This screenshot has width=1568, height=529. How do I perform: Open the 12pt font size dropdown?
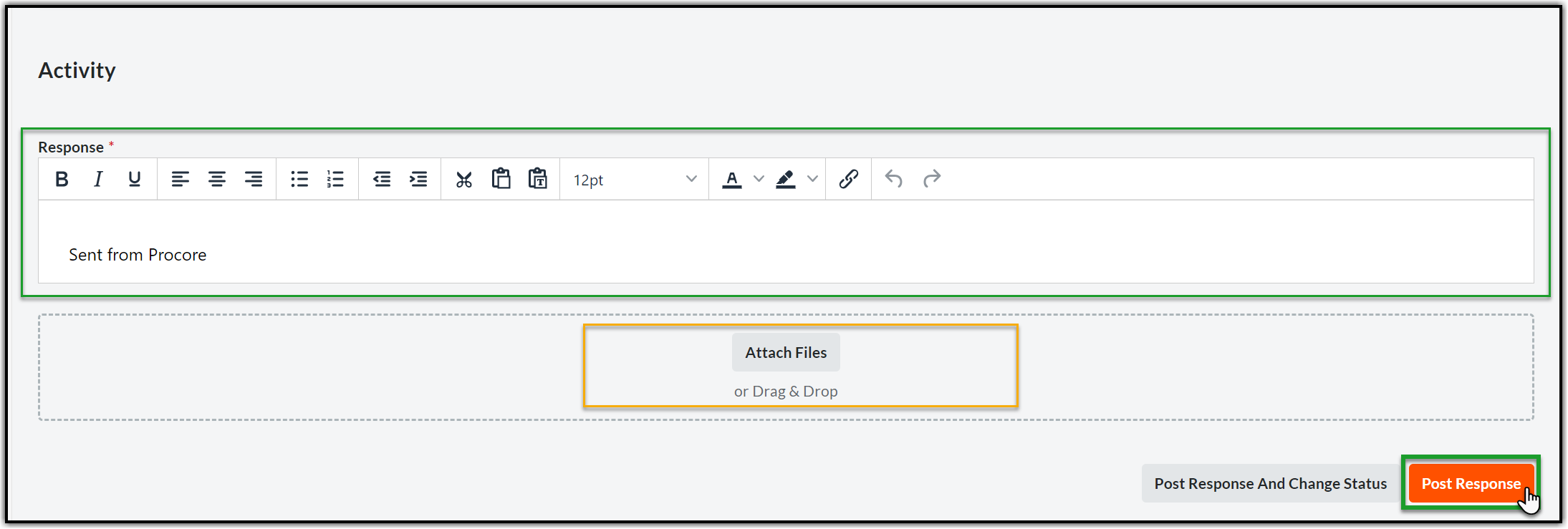click(x=635, y=179)
